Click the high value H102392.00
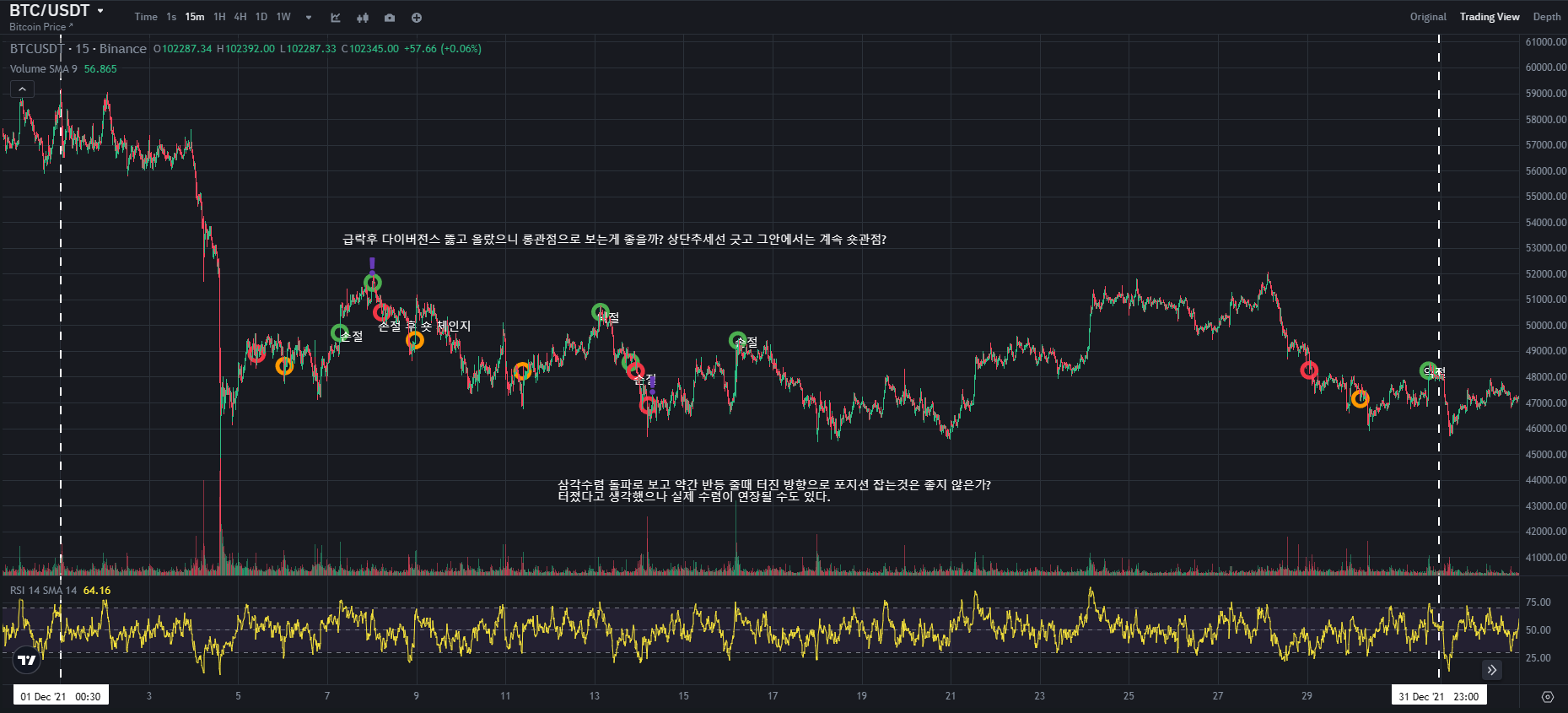 point(245,49)
